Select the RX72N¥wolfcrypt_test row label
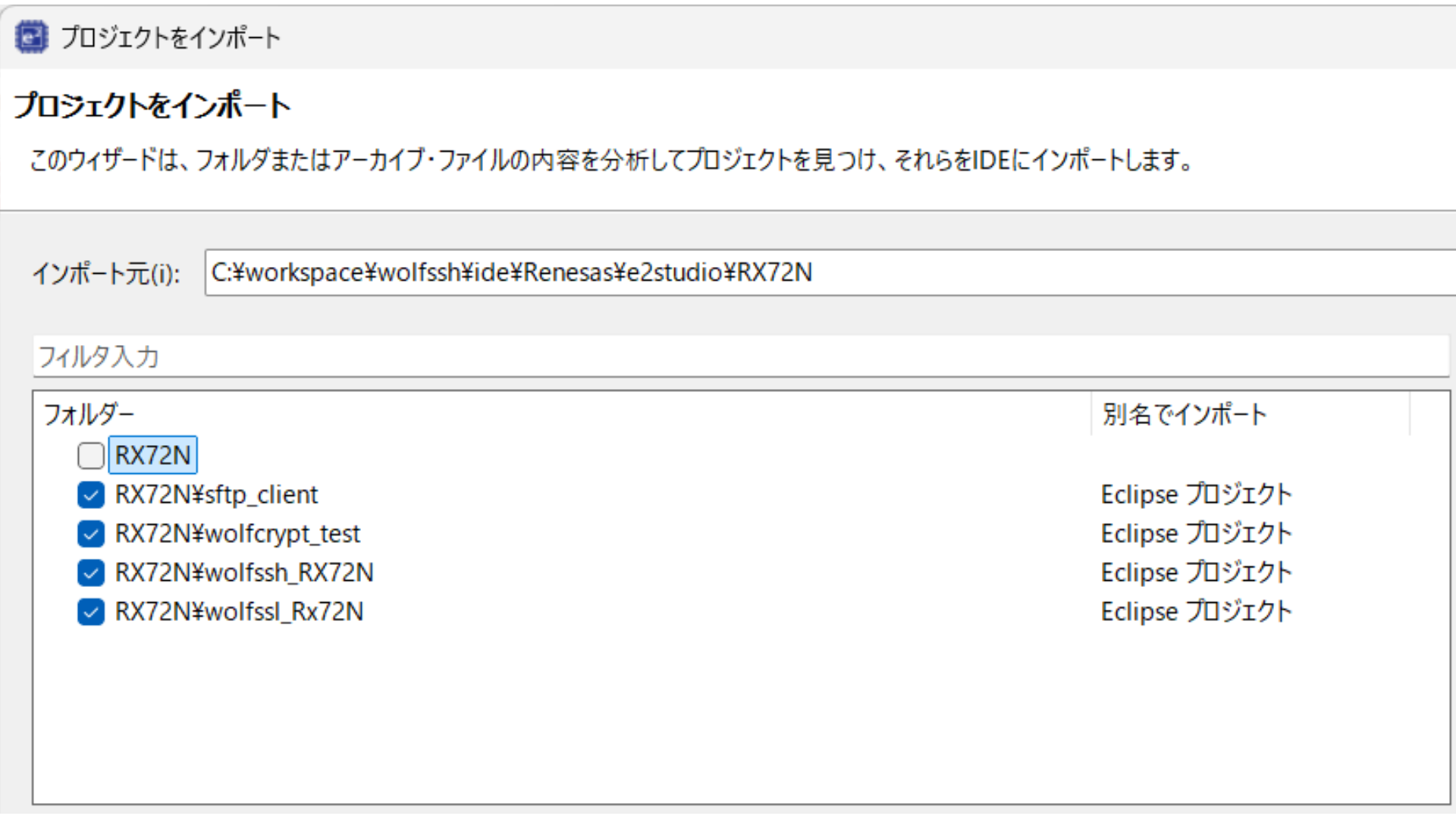Screen dimensions: 1456x819 click(237, 534)
